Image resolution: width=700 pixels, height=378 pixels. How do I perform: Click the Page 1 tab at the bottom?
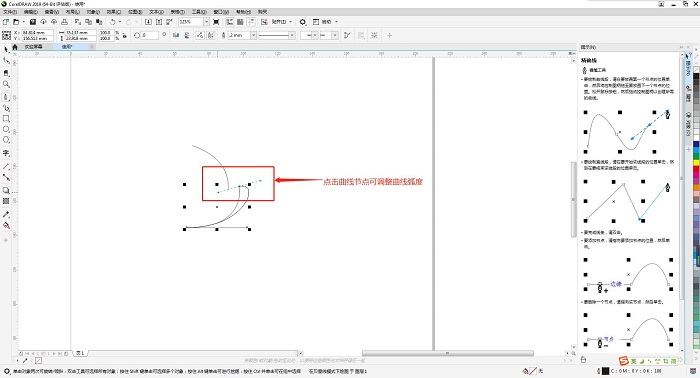coord(79,353)
